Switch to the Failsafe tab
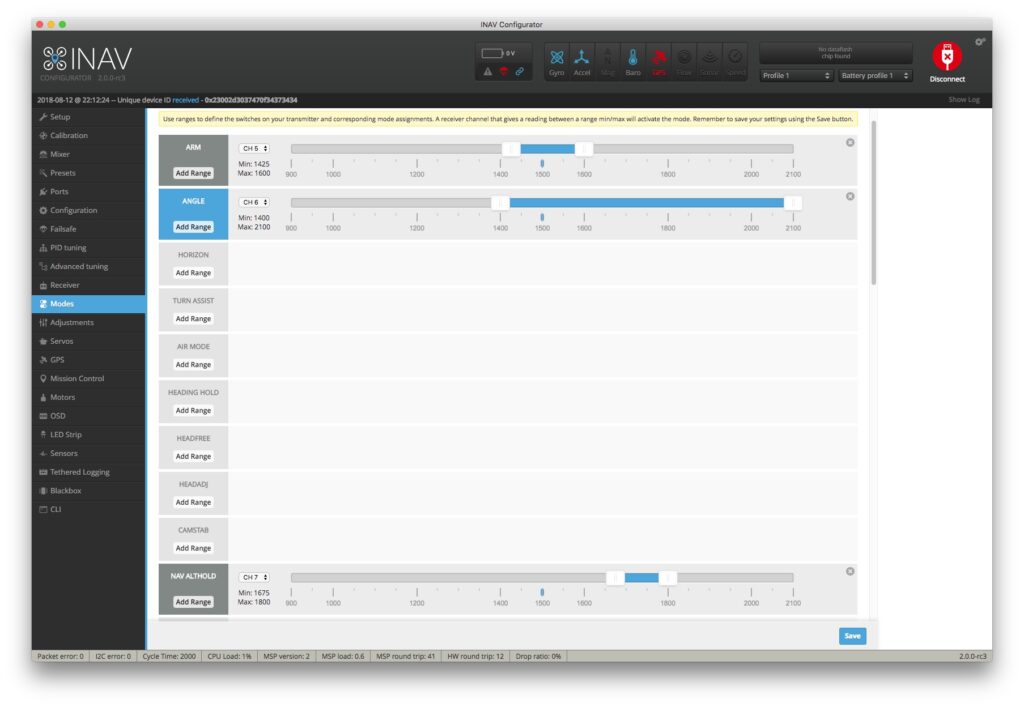 (x=65, y=229)
